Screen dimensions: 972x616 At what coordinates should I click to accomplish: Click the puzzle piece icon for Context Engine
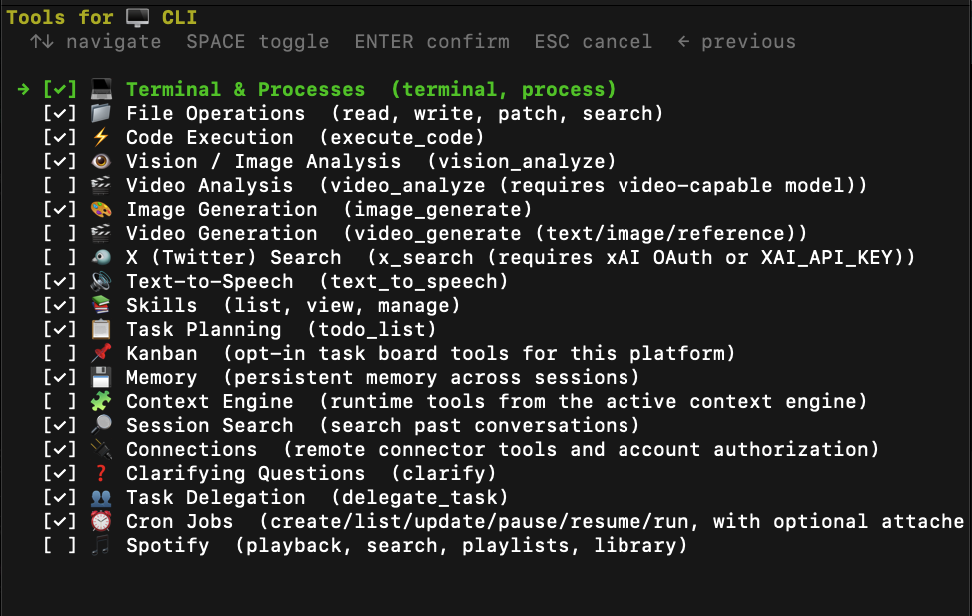click(x=101, y=402)
